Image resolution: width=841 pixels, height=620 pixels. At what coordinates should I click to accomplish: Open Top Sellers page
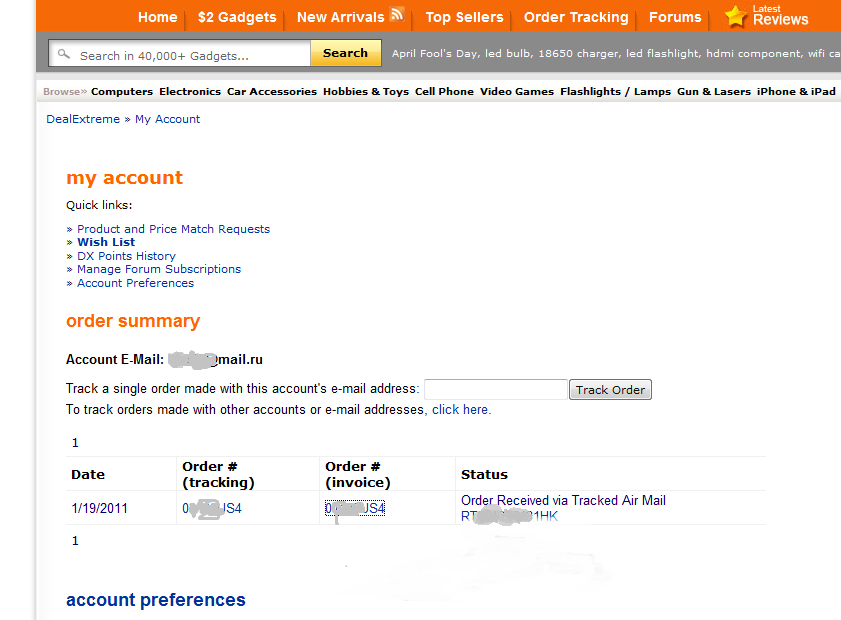[466, 17]
